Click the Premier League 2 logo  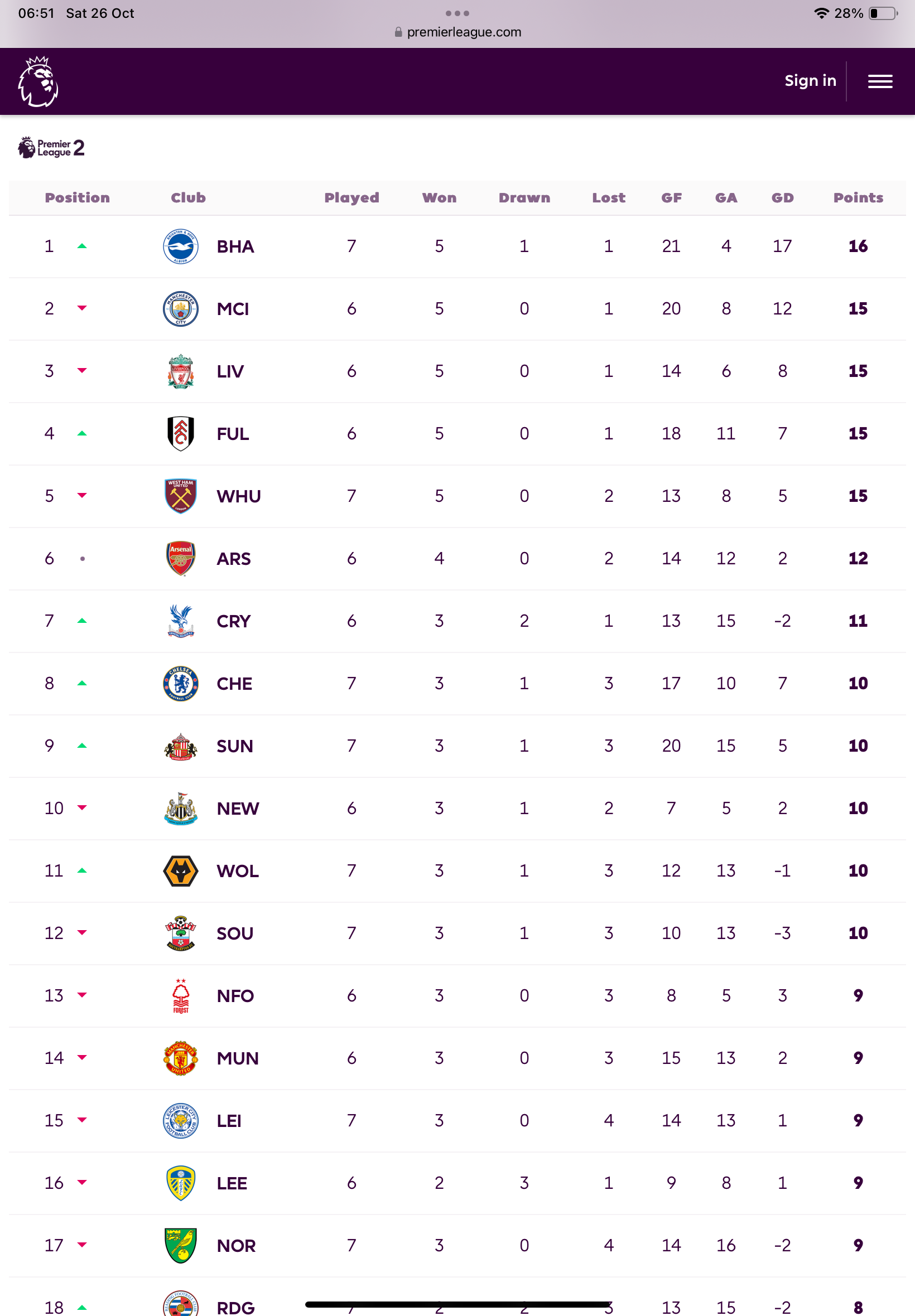(x=51, y=147)
